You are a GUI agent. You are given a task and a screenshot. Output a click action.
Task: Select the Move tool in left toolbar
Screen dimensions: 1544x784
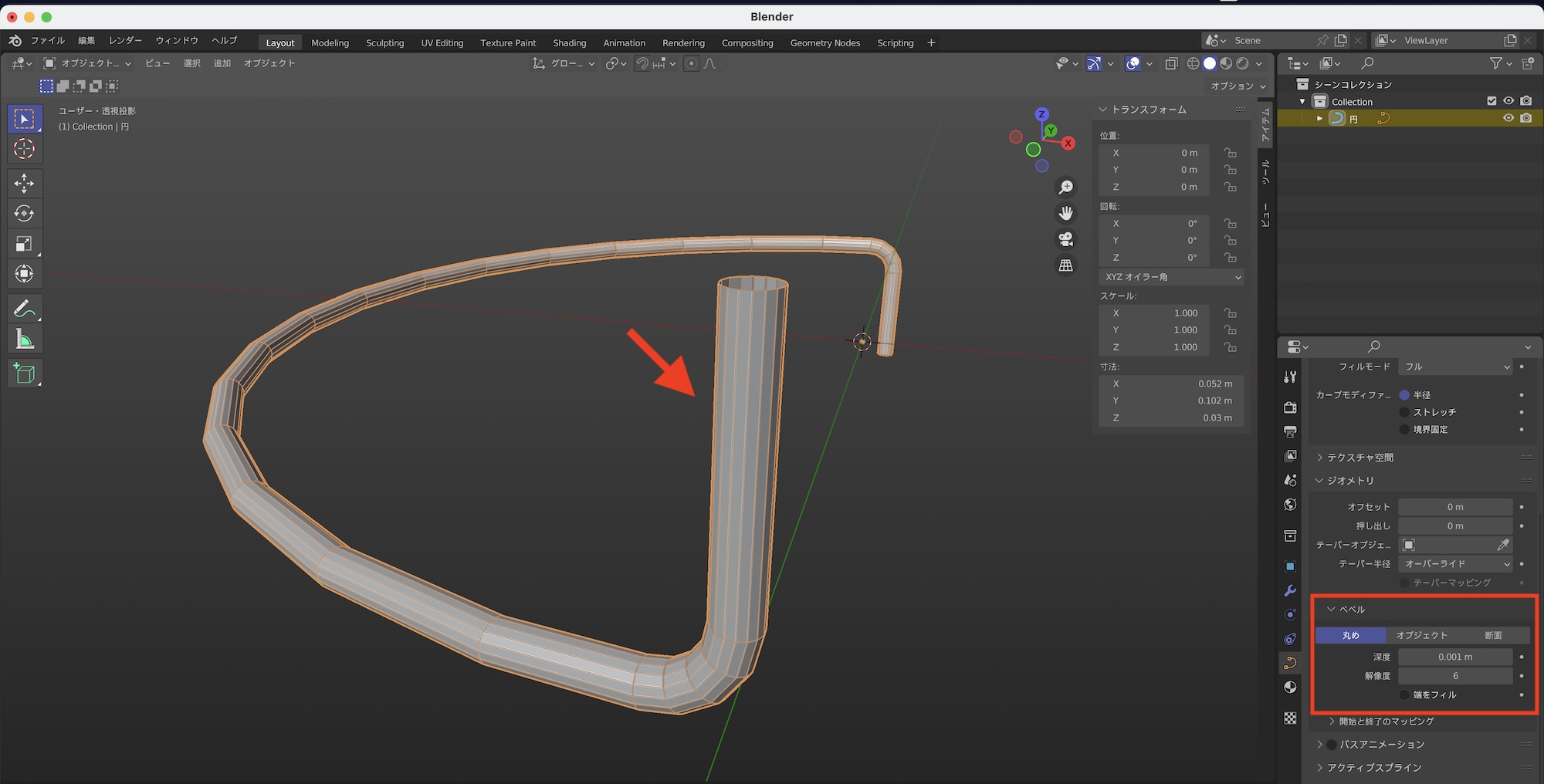(24, 183)
